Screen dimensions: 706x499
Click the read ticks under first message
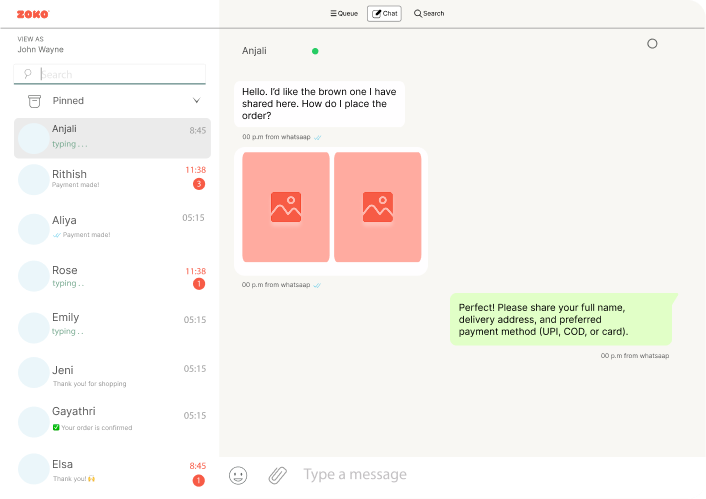(x=318, y=137)
